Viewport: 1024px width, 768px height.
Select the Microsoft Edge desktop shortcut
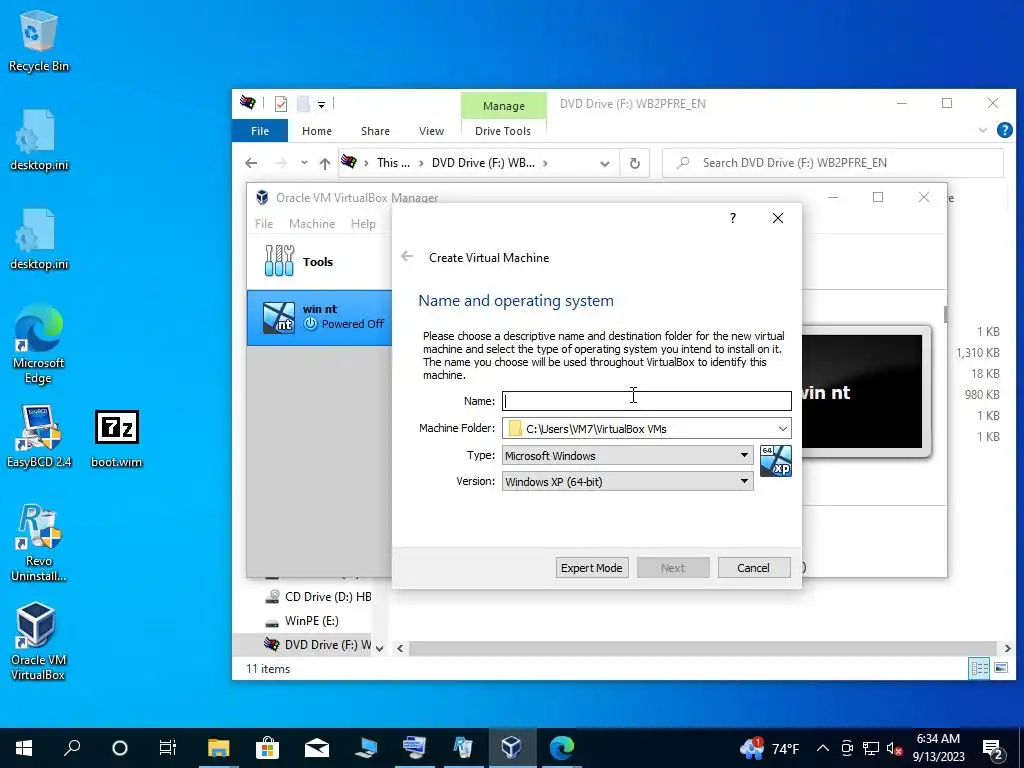(39, 344)
